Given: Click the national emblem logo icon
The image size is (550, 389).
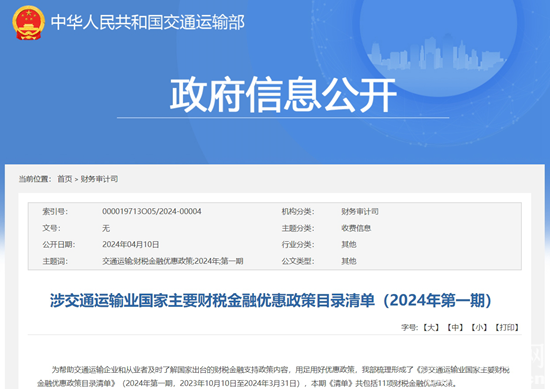Looking at the screenshot, I should pyautogui.click(x=28, y=22).
